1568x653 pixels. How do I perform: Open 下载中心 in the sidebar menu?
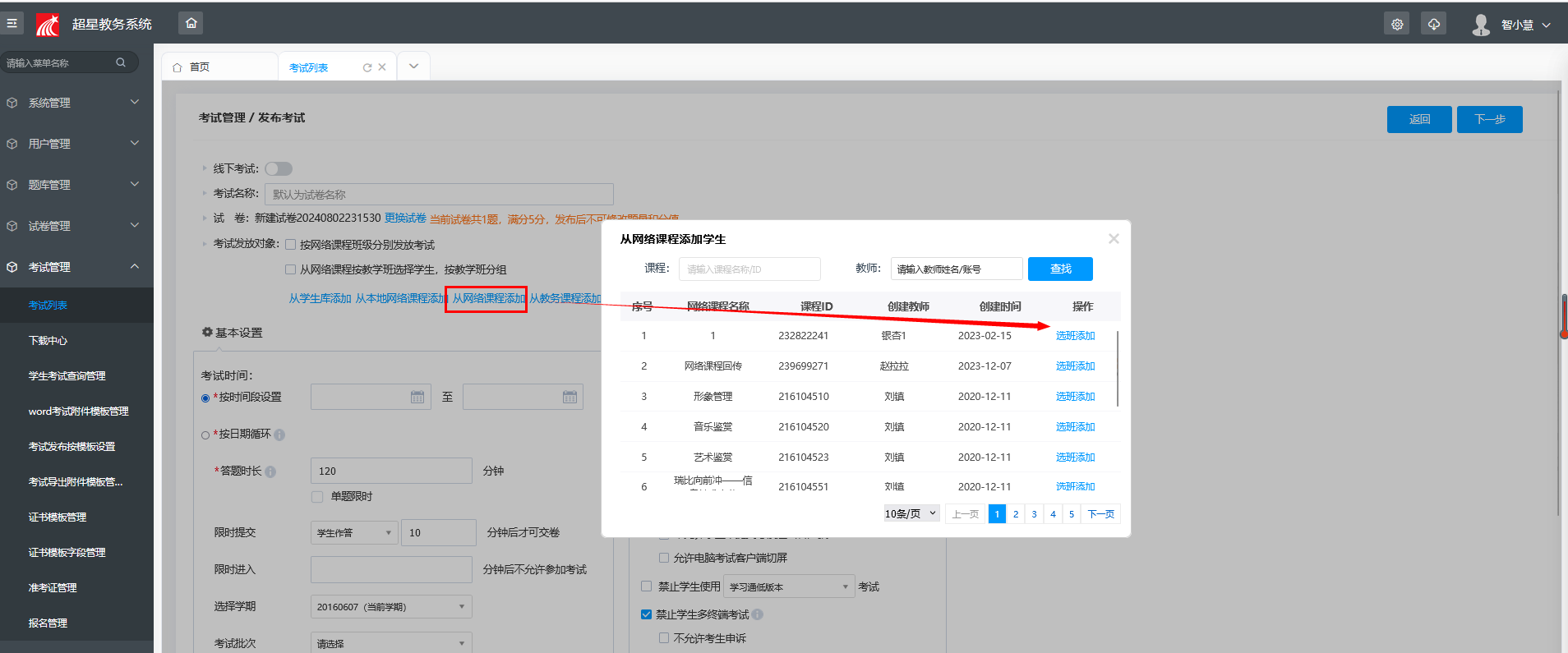point(48,340)
